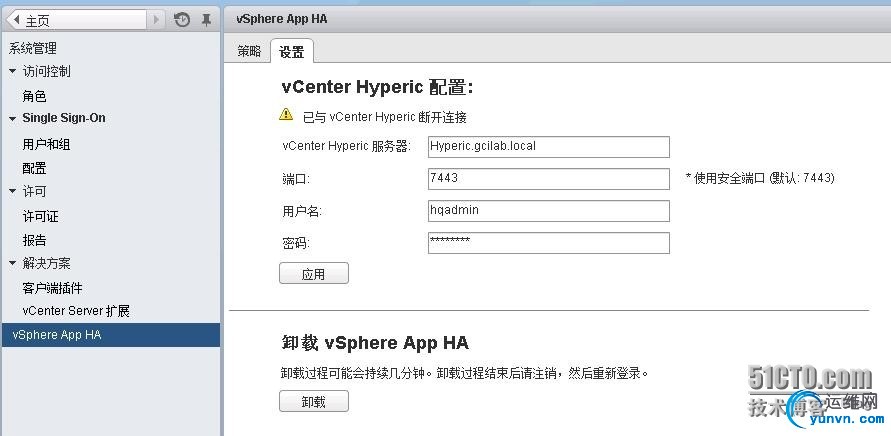Click the 使用安全端口 hint text
Image resolution: width=891 pixels, height=436 pixels.
click(760, 178)
